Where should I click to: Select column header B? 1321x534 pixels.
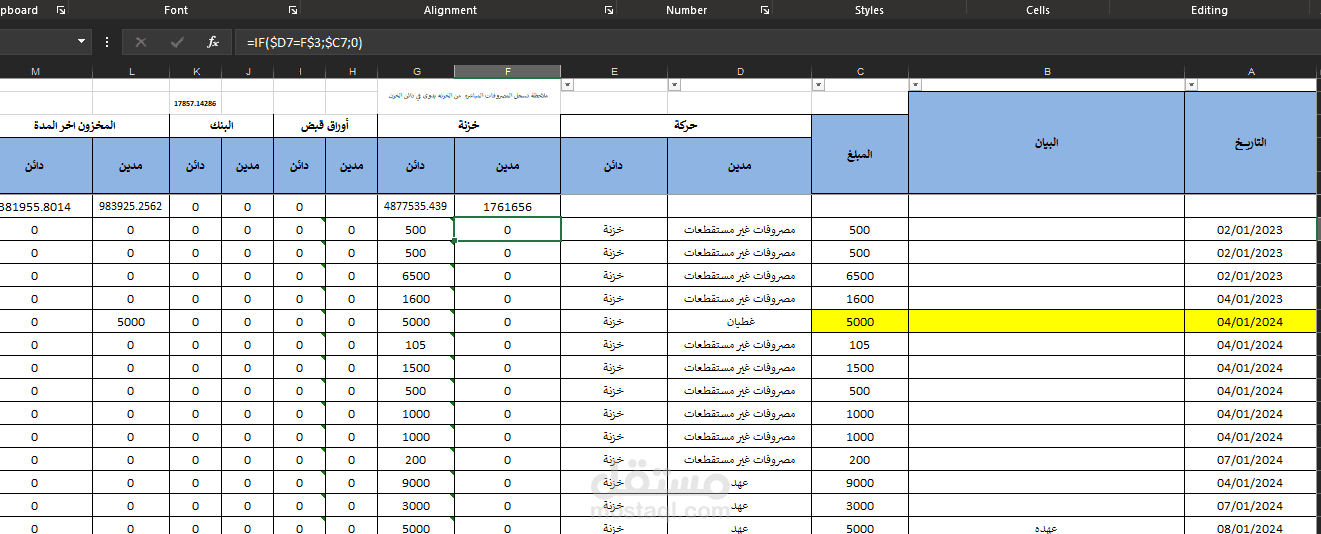click(1047, 72)
